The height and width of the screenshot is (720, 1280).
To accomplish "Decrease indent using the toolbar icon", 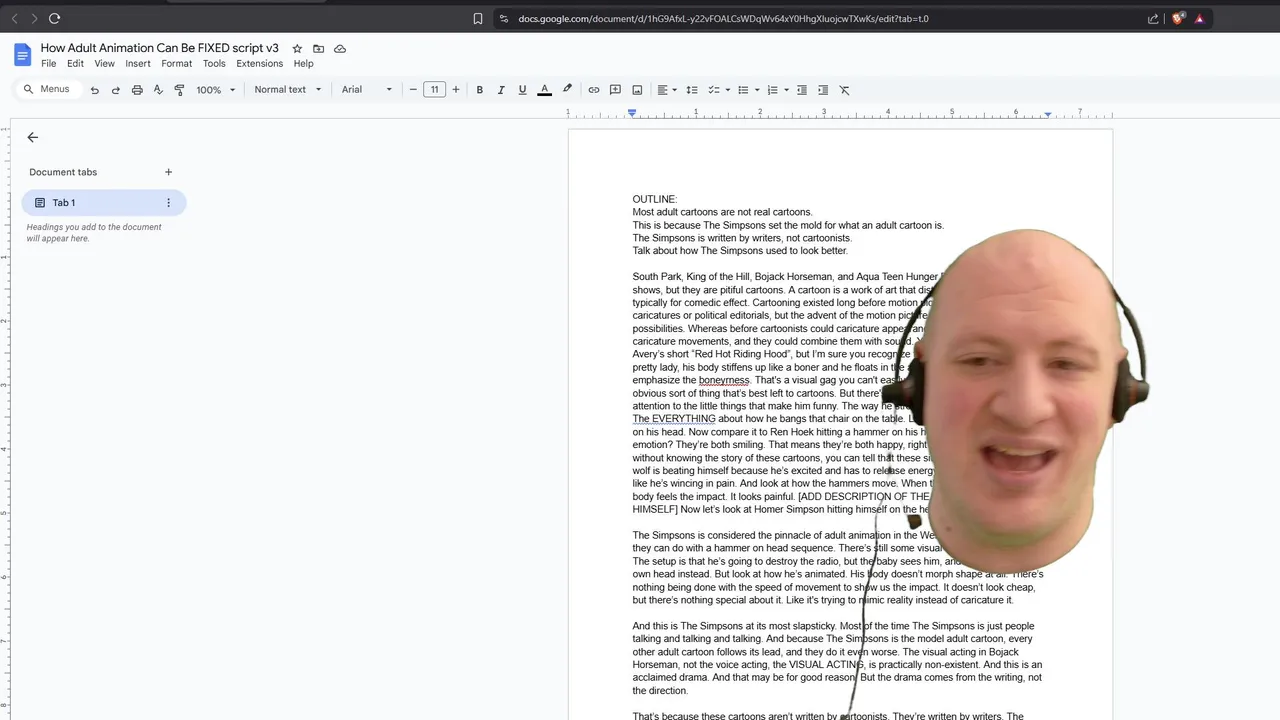I will [x=801, y=90].
